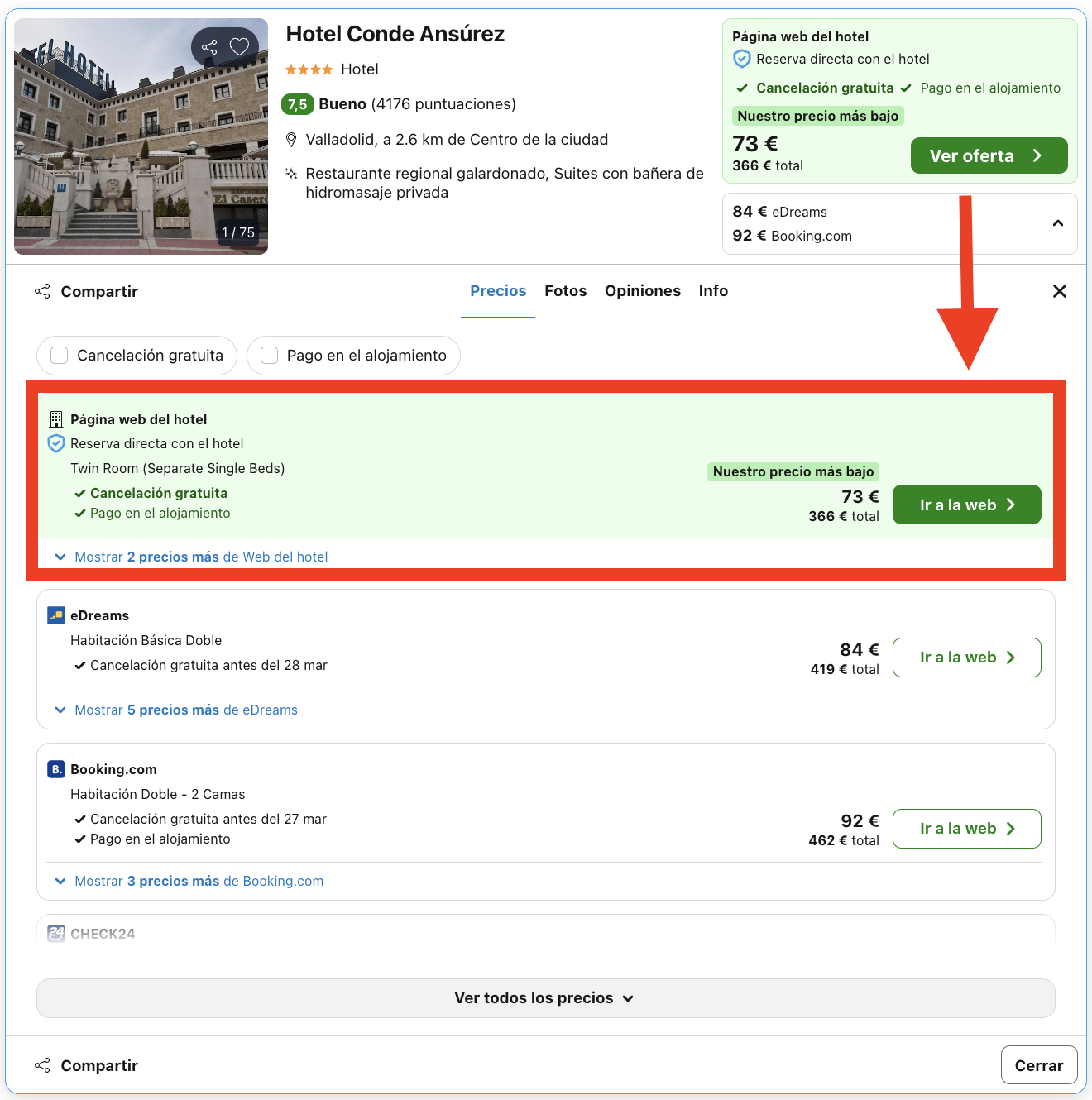The height and width of the screenshot is (1100, 1092).
Task: Click the eDreams logo icon
Action: [x=56, y=615]
